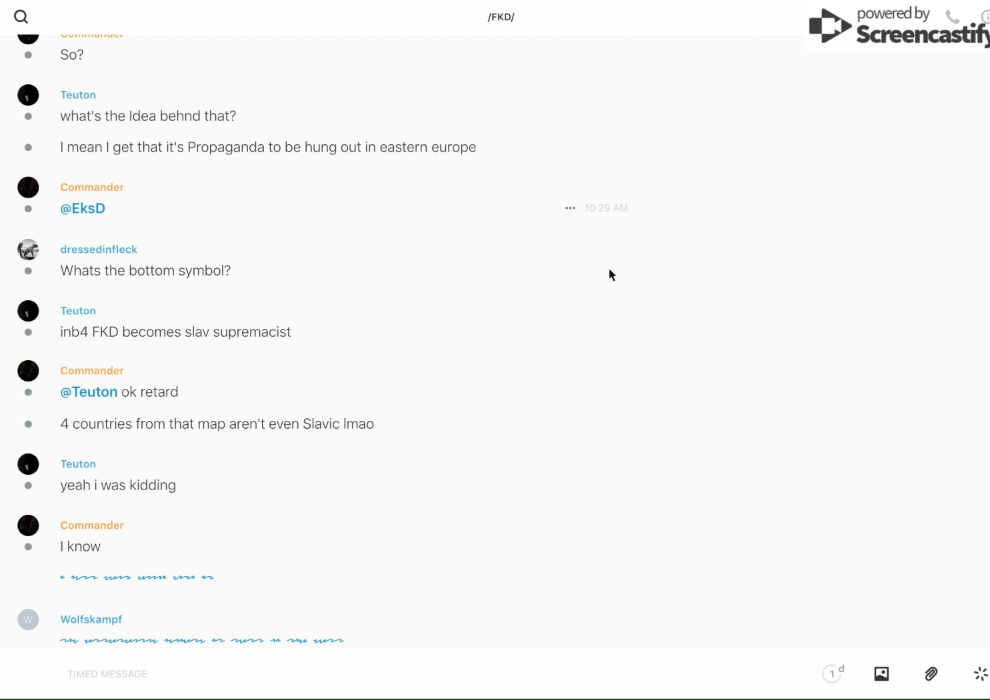
Task: Click dressedinfleck's profile avatar
Action: (28, 249)
